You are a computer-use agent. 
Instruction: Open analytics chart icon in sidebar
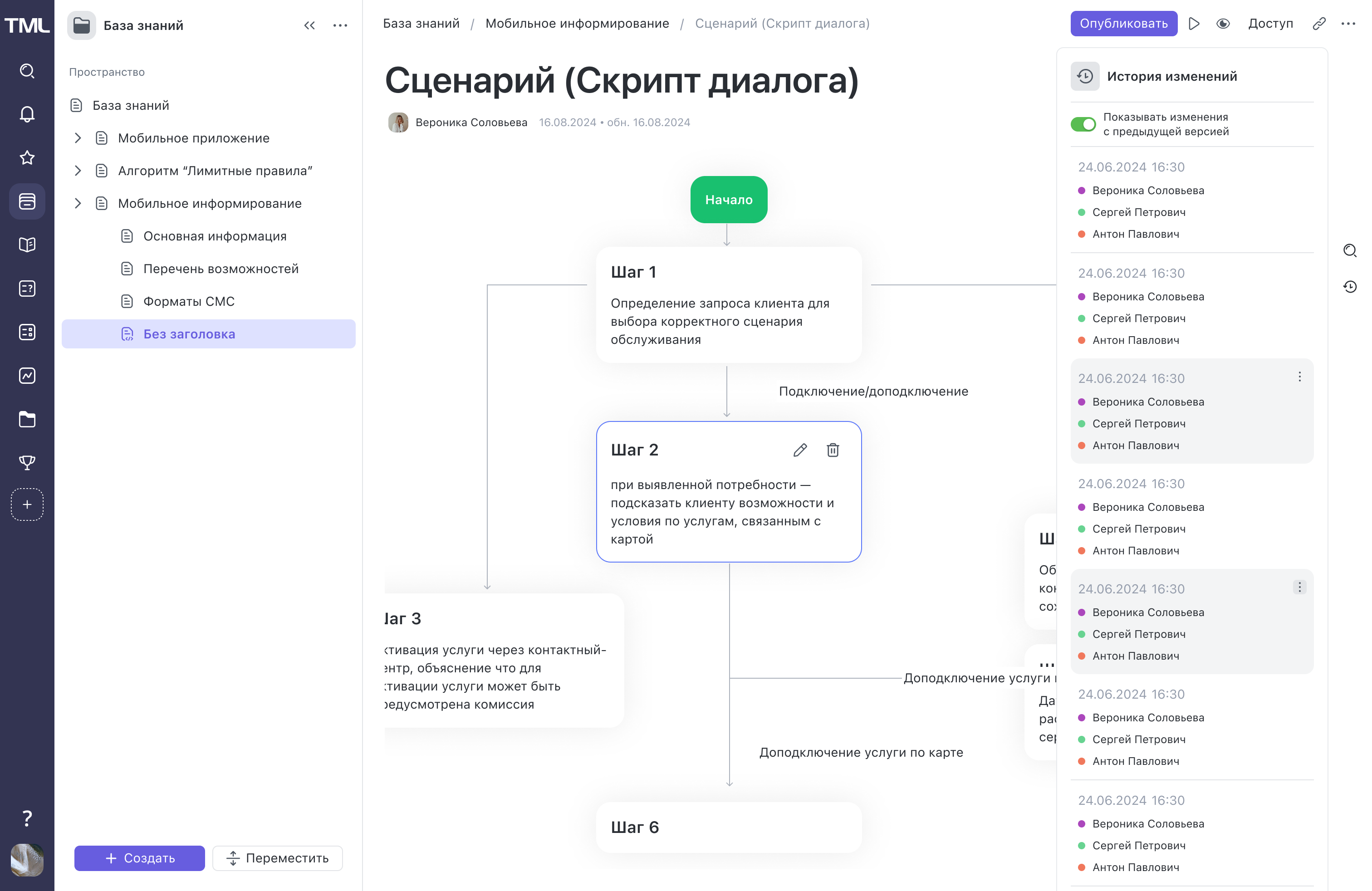click(27, 376)
